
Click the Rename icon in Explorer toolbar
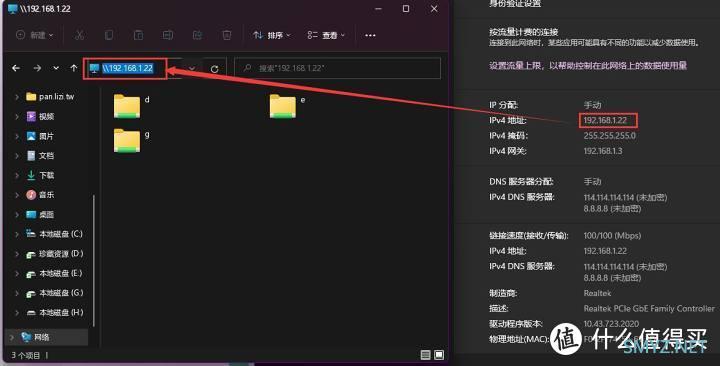(x=168, y=35)
